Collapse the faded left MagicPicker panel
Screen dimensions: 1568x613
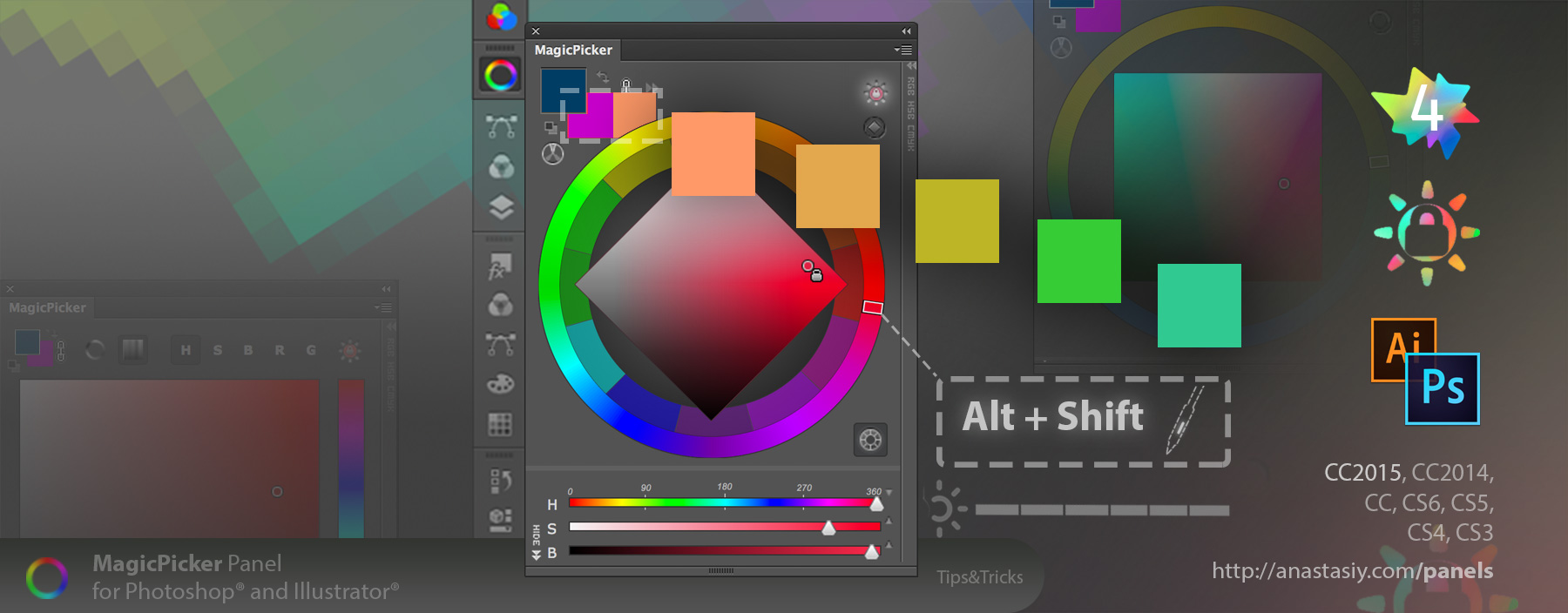pyautogui.click(x=385, y=289)
